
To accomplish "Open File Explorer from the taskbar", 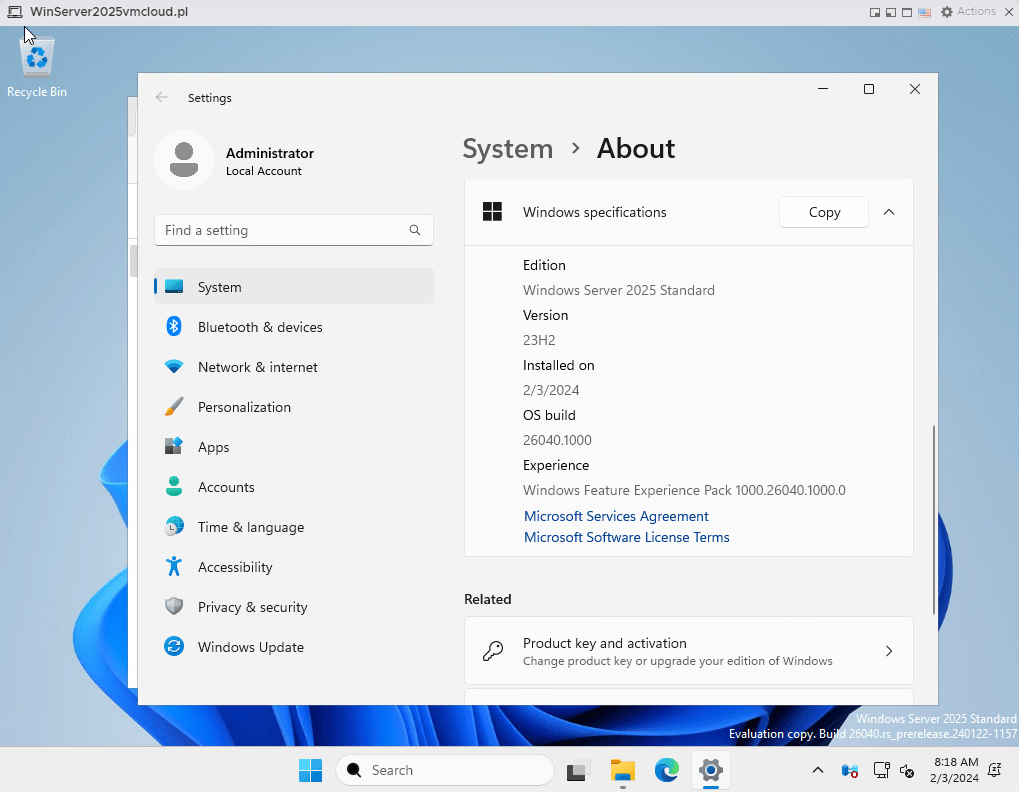I will [623, 770].
